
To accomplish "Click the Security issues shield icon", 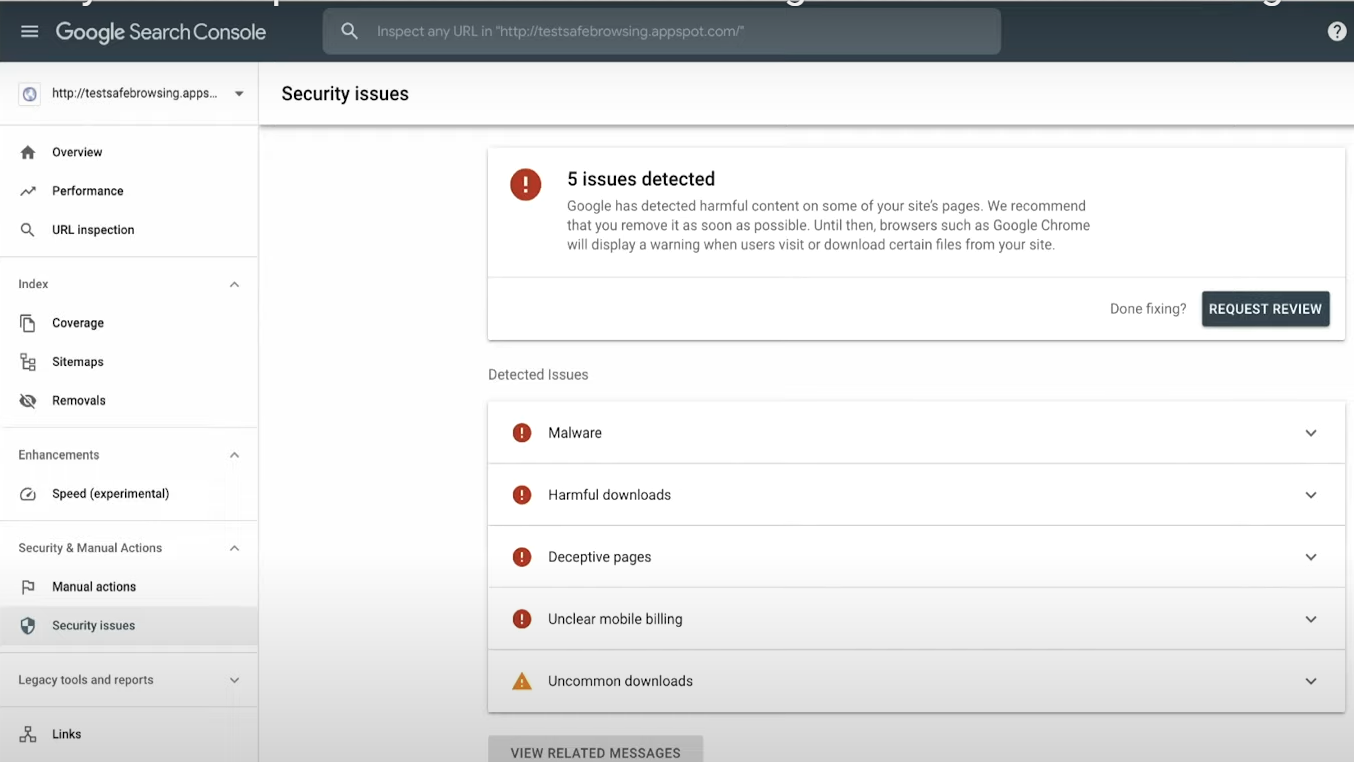I will click(28, 626).
